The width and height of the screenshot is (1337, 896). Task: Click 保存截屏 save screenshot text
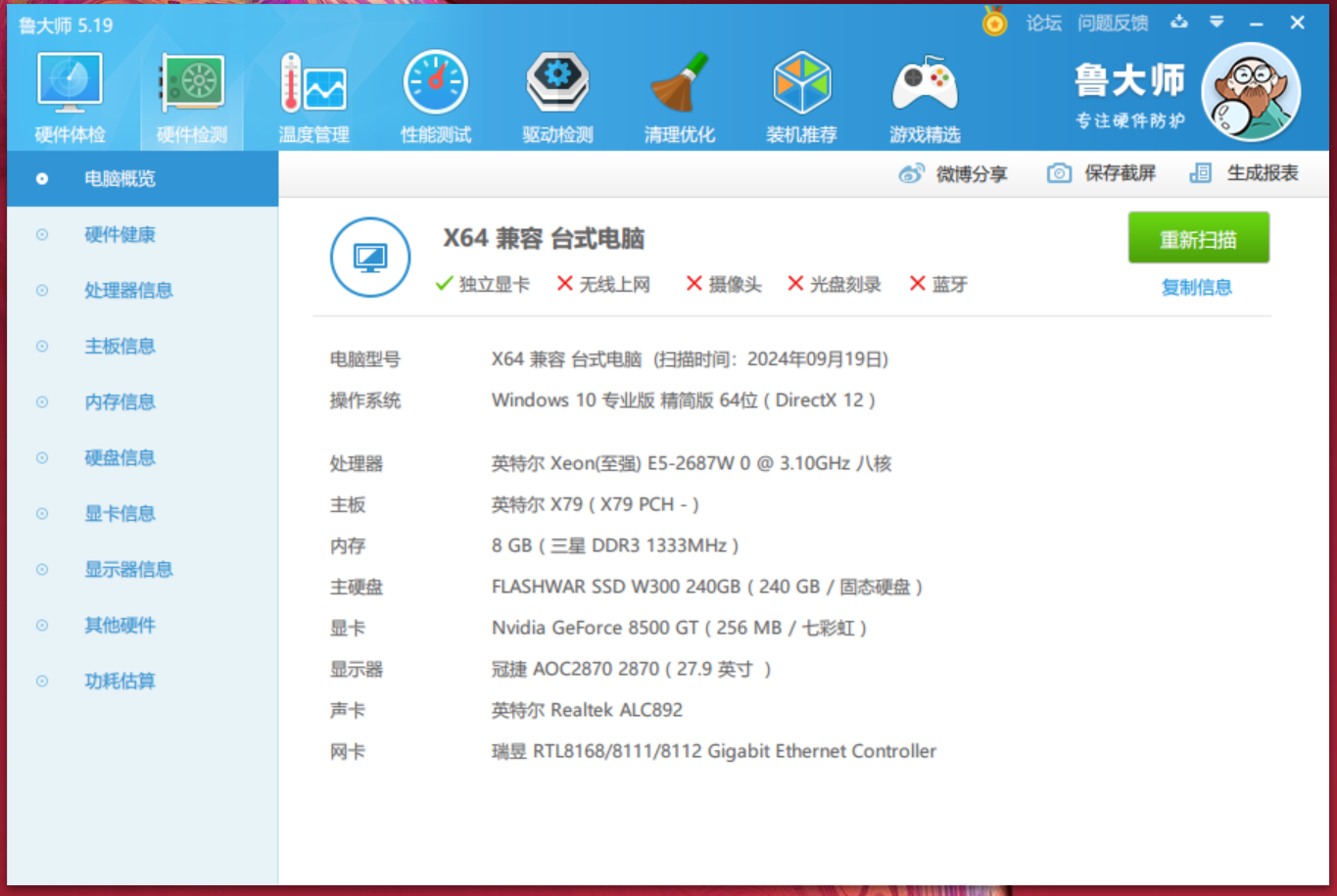pyautogui.click(x=1120, y=173)
